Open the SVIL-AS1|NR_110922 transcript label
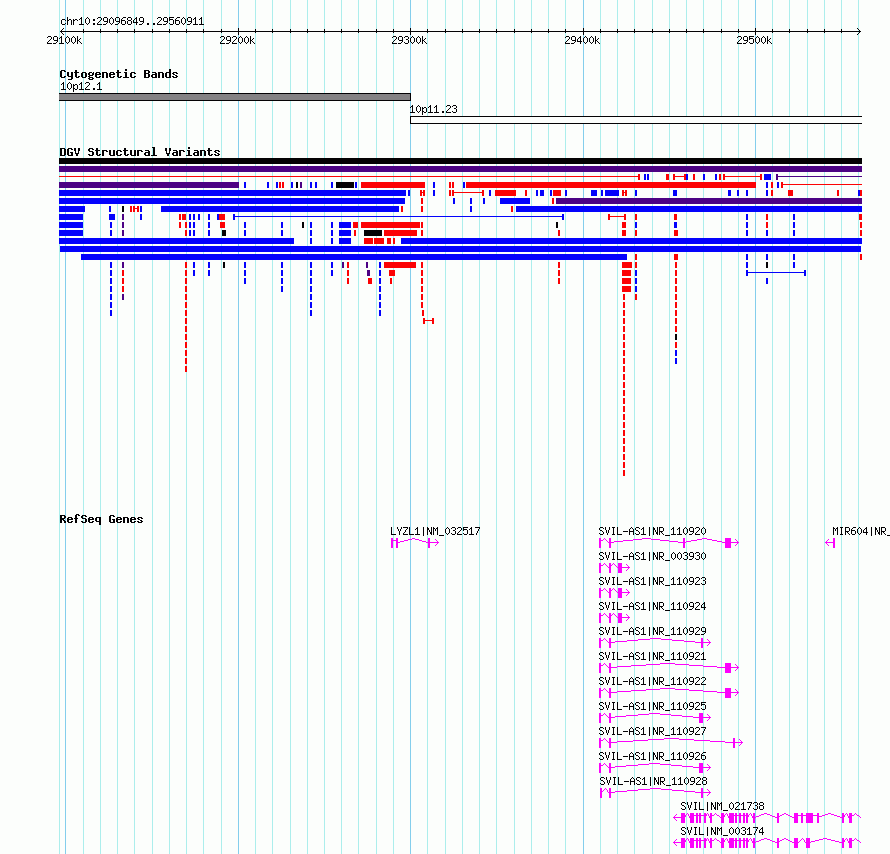890x854 pixels. click(x=652, y=681)
